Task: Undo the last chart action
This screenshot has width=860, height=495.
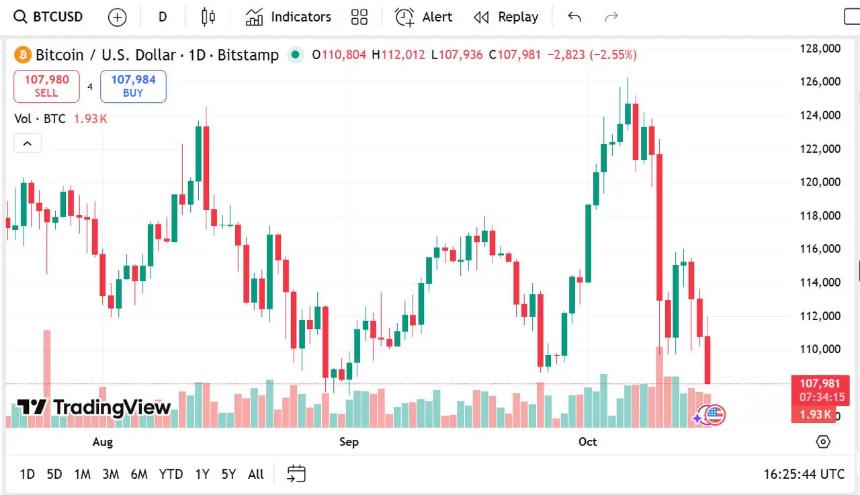Action: coord(574,17)
